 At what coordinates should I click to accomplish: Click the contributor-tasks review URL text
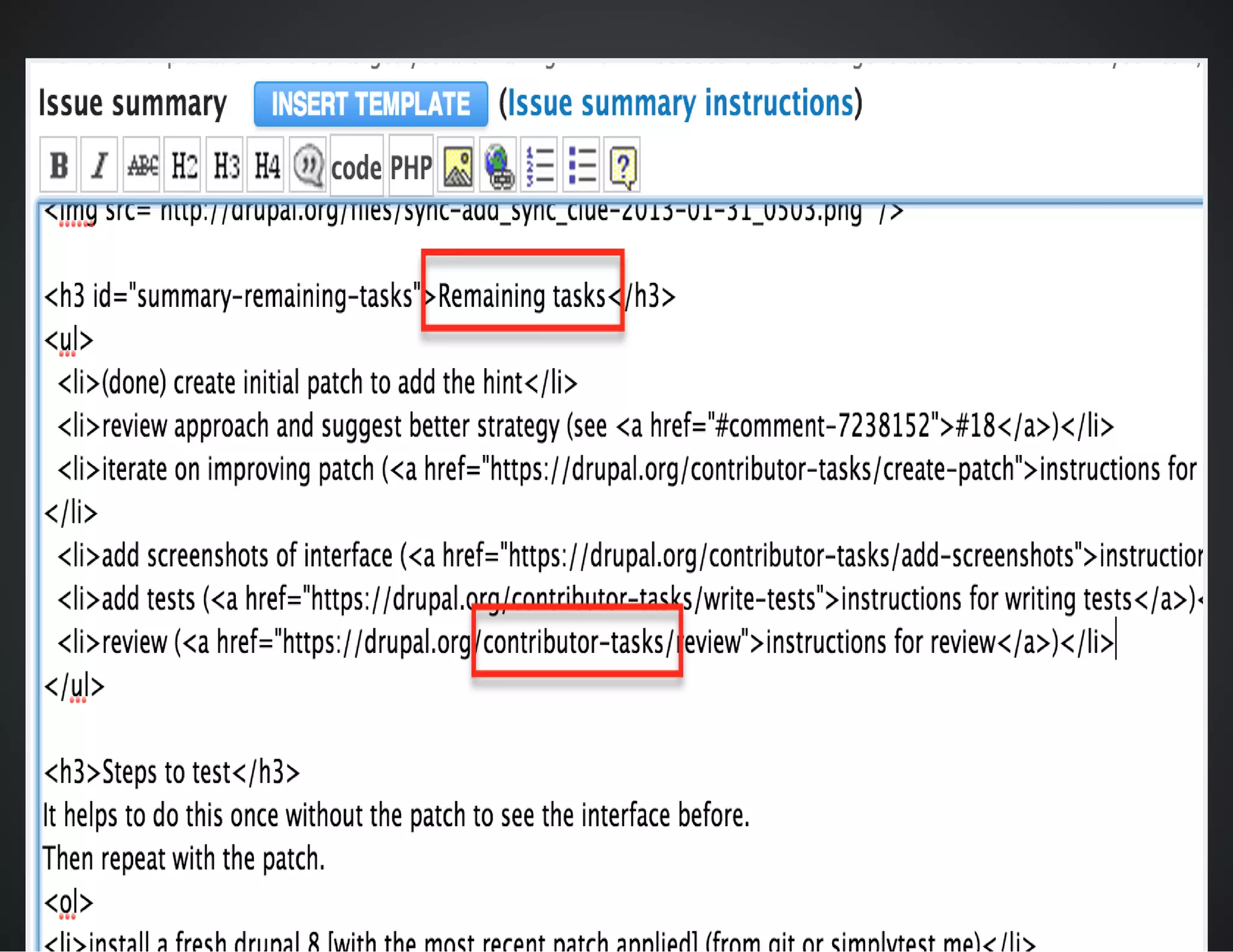coord(577,642)
